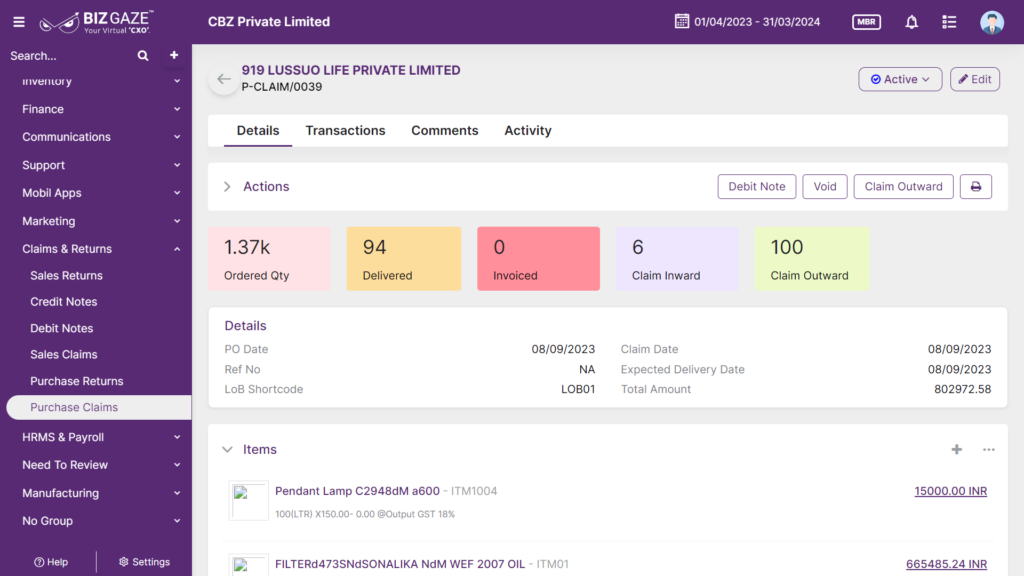Open the financial year calendar icon

[x=682, y=22]
